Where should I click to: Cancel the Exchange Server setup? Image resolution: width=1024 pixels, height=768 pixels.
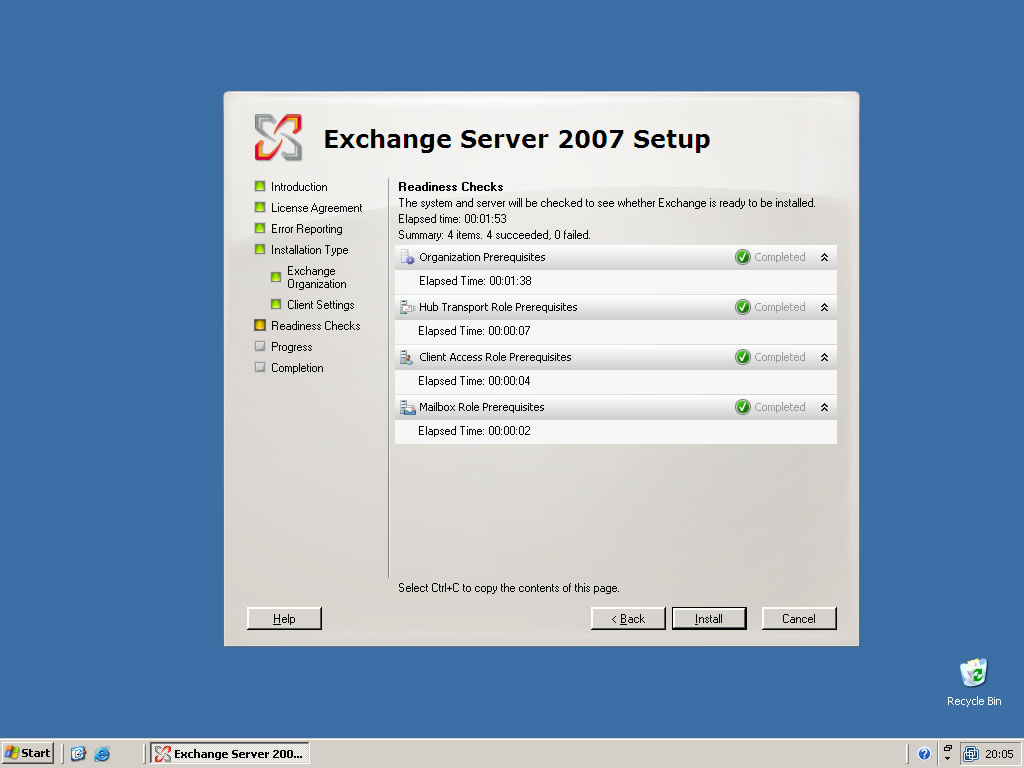[x=798, y=619]
